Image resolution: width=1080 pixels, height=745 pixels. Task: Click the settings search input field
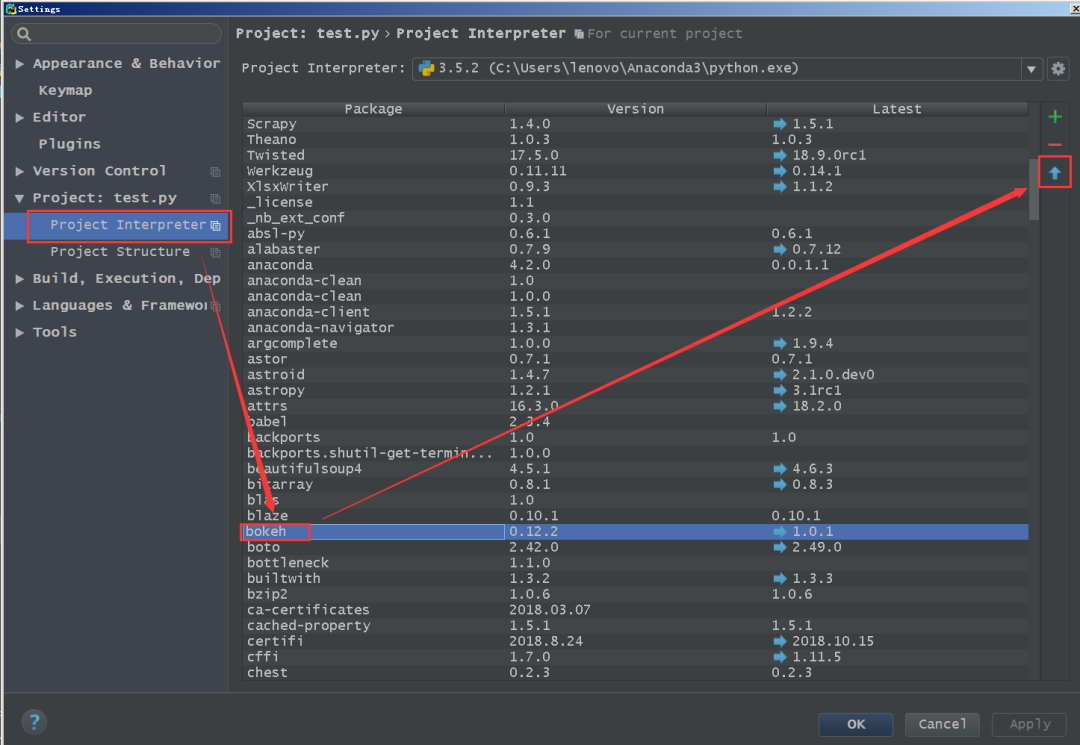pos(120,35)
